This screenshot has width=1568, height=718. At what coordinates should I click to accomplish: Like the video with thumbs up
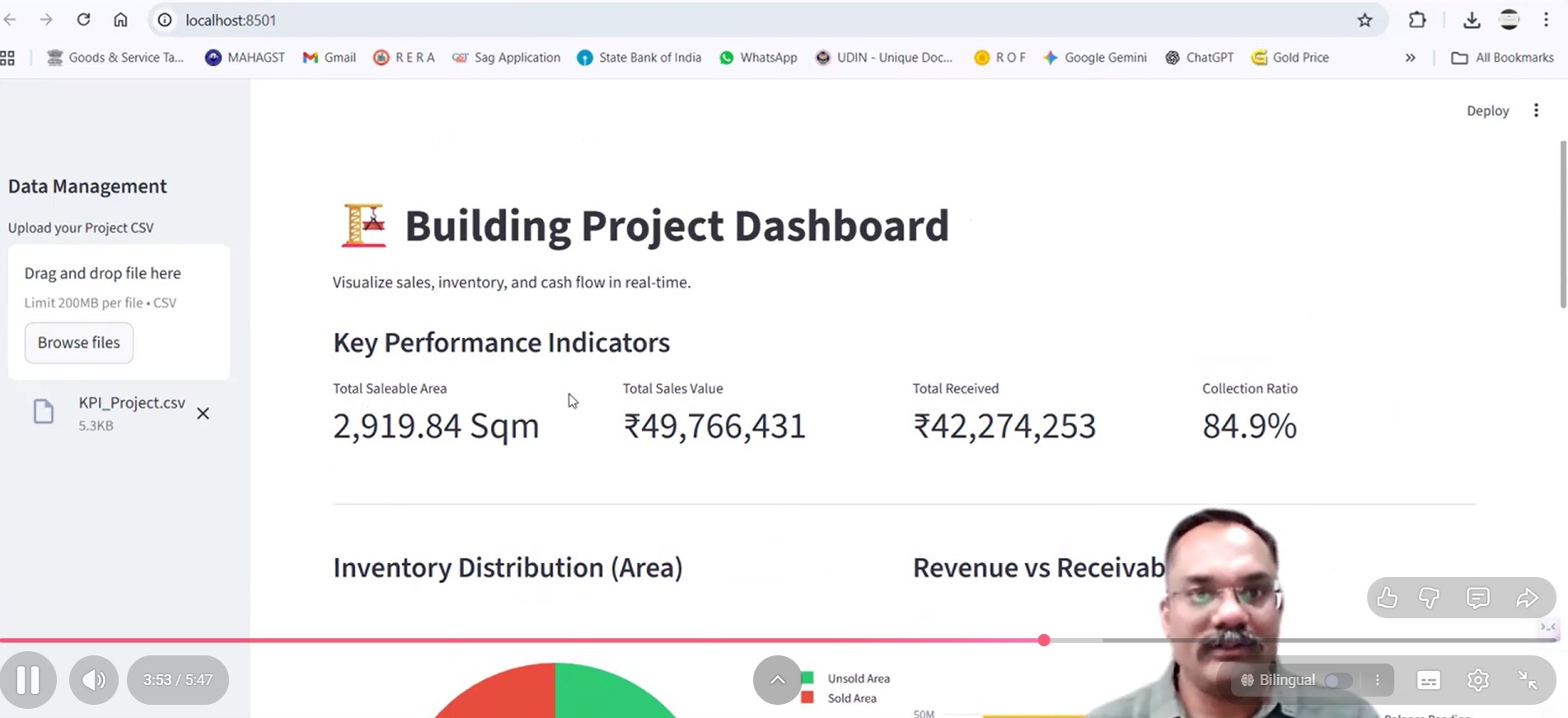(x=1388, y=598)
